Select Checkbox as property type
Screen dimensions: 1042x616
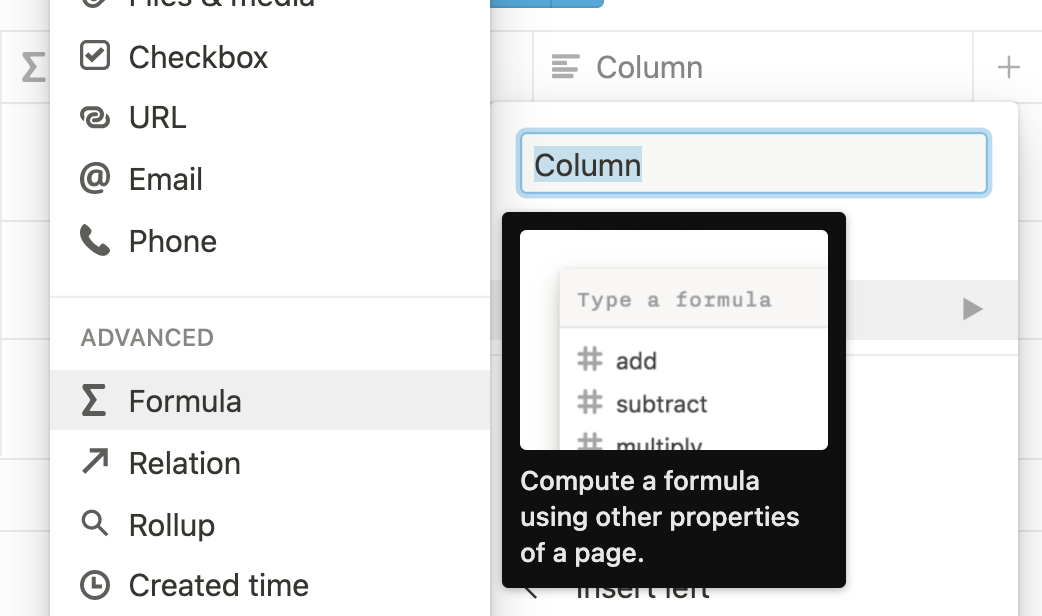(x=198, y=57)
